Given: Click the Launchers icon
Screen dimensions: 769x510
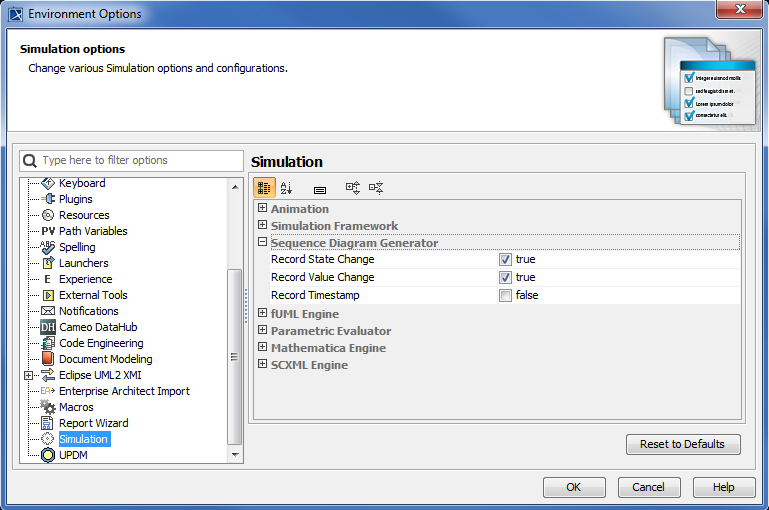Looking at the screenshot, I should 48,263.
